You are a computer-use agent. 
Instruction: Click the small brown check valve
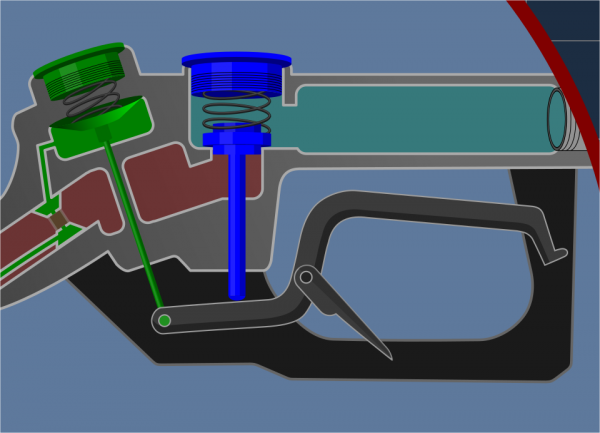point(60,218)
